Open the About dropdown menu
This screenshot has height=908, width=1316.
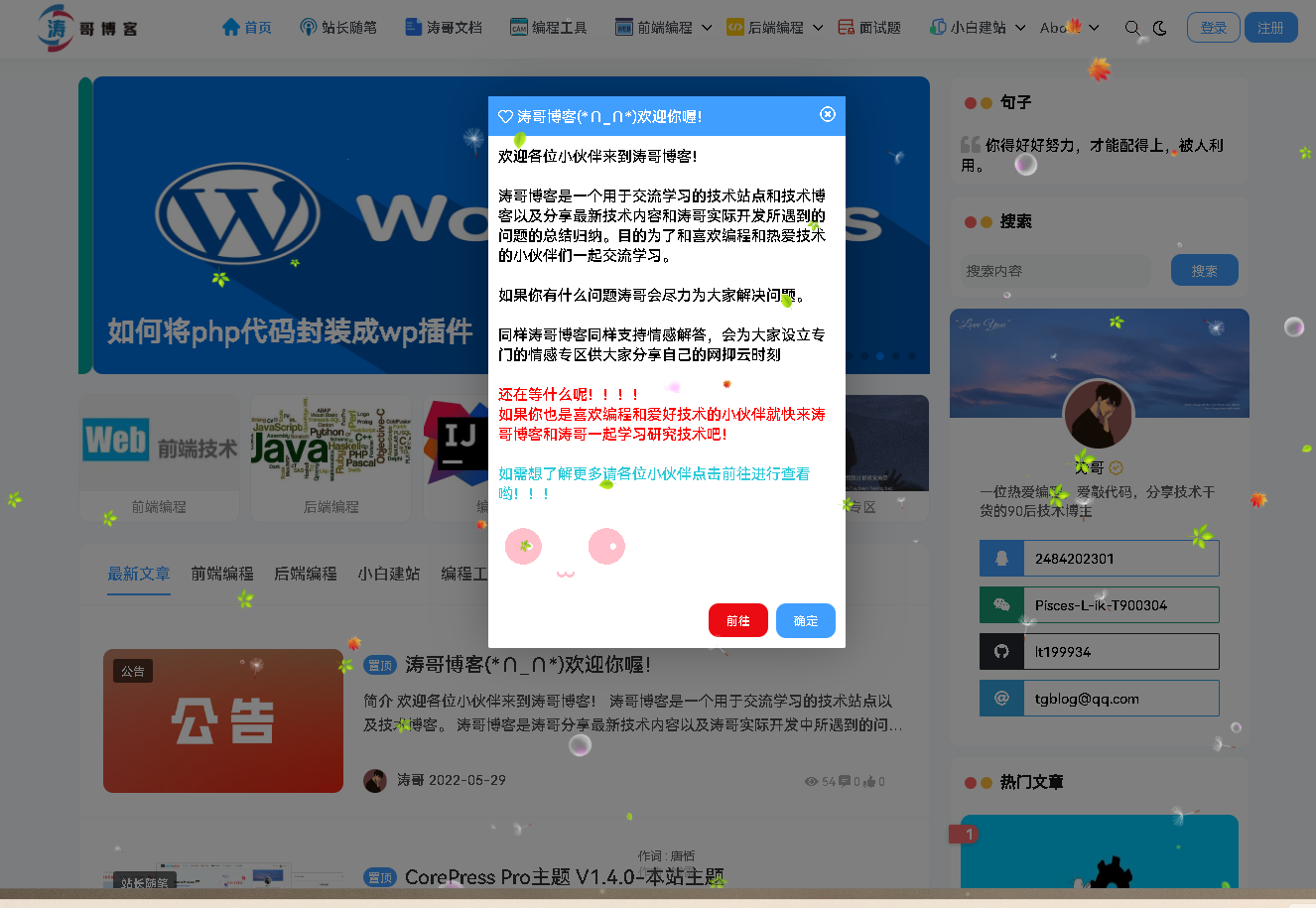[x=1069, y=28]
